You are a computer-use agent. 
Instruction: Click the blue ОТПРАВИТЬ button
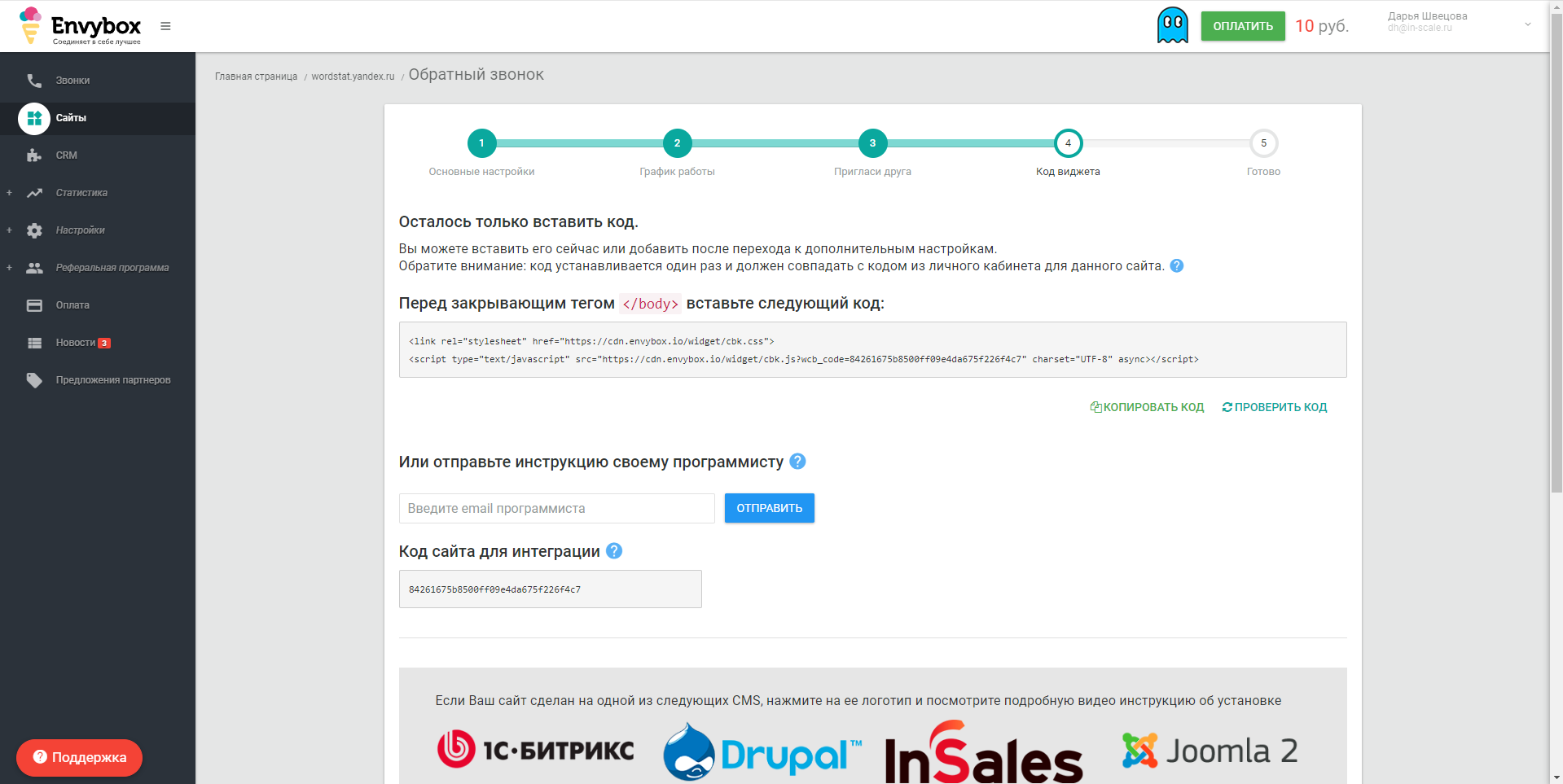click(770, 508)
